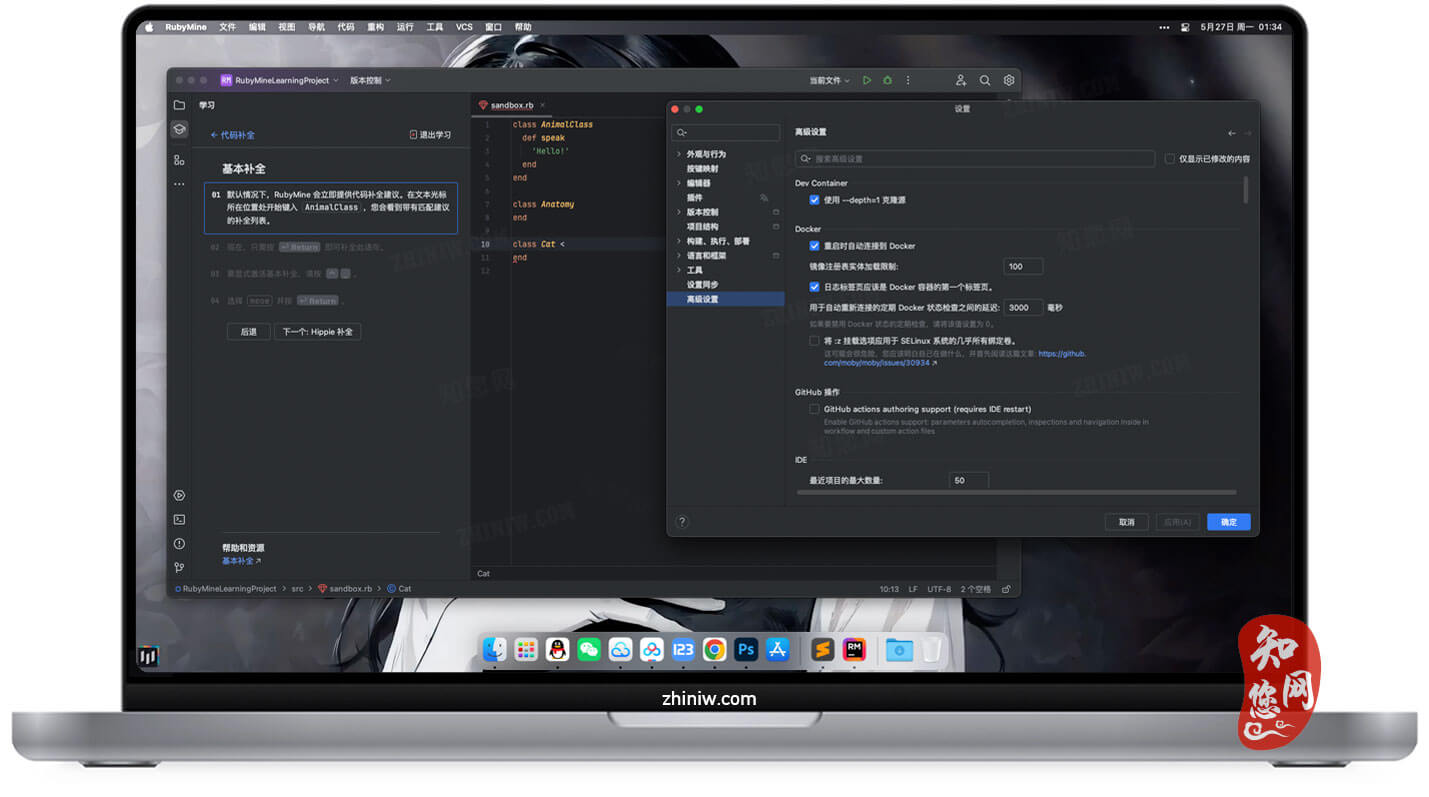Open the '文件' menu in the menu bar

point(227,27)
